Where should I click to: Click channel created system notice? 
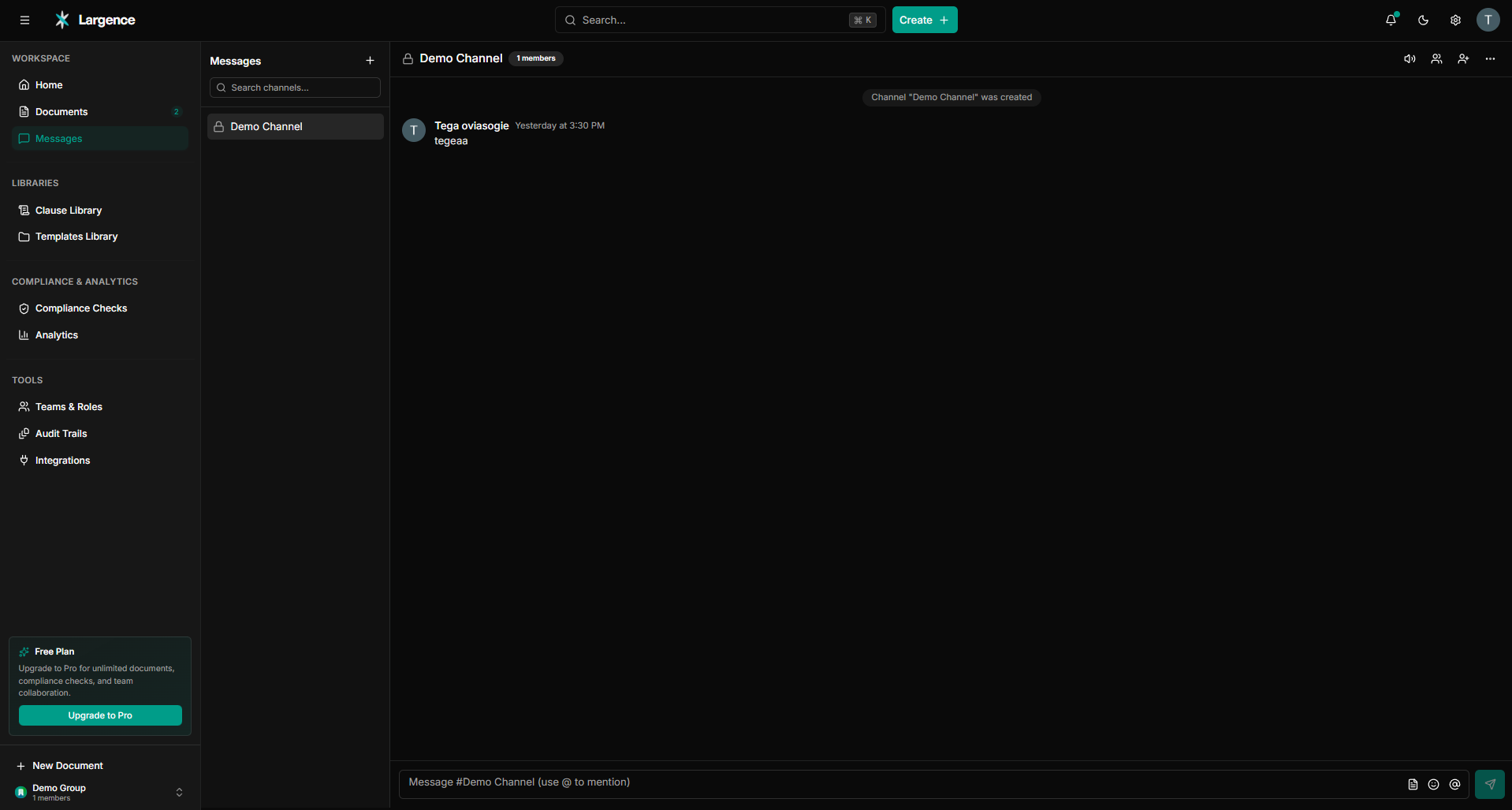(952, 97)
